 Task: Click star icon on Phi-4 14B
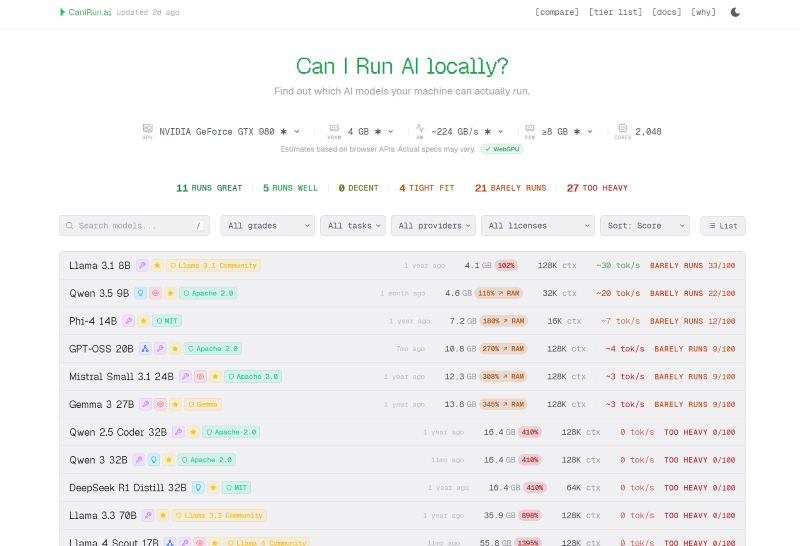click(143, 321)
